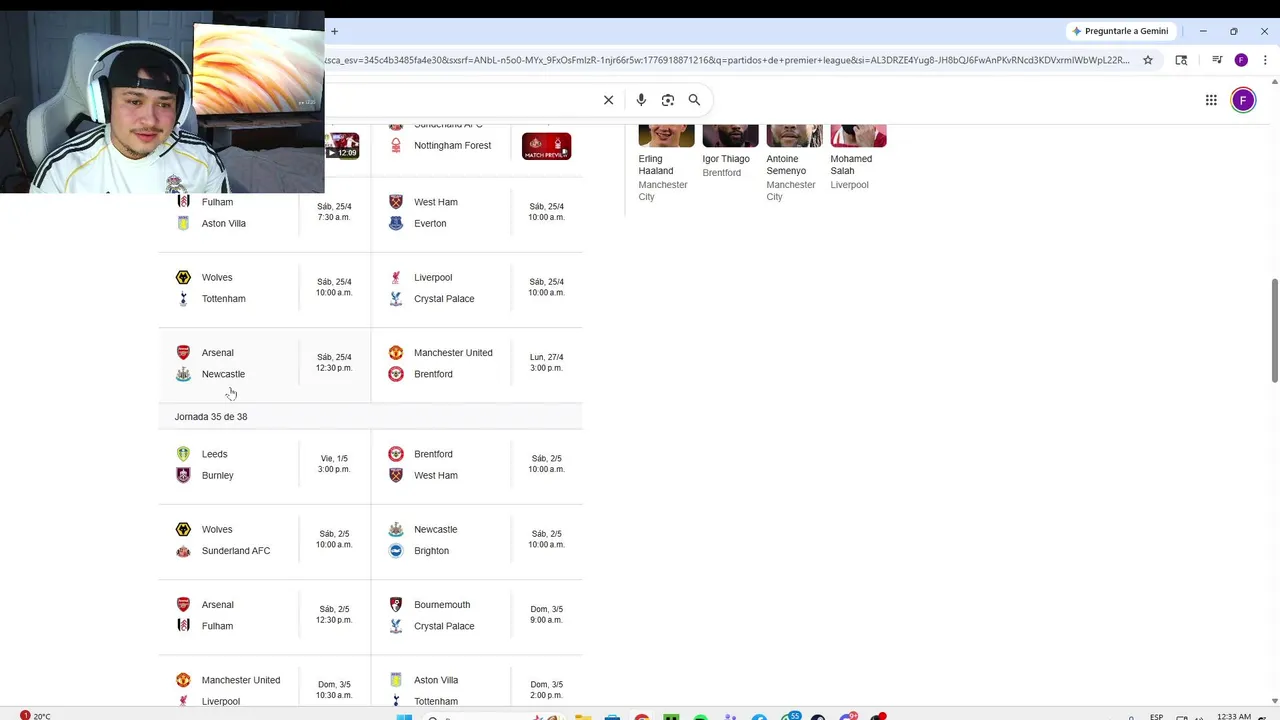Viewport: 1280px width, 720px height.
Task: Open Chrome three-dot menu
Action: tap(1265, 60)
